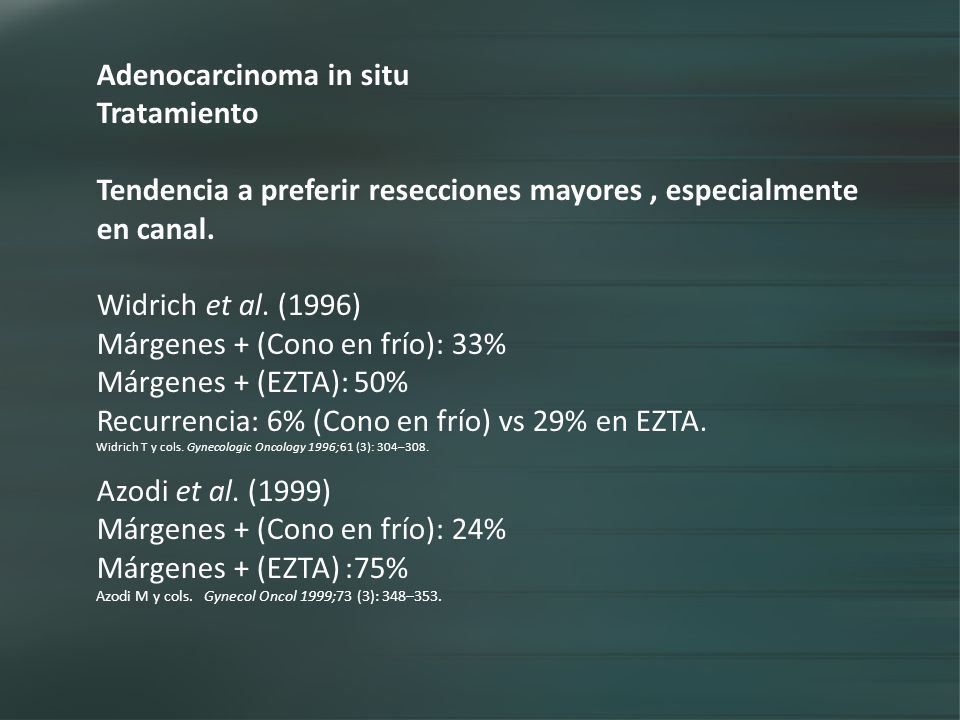
Task: Select the 'Tratamiento' subtitle line
Action: point(178,113)
